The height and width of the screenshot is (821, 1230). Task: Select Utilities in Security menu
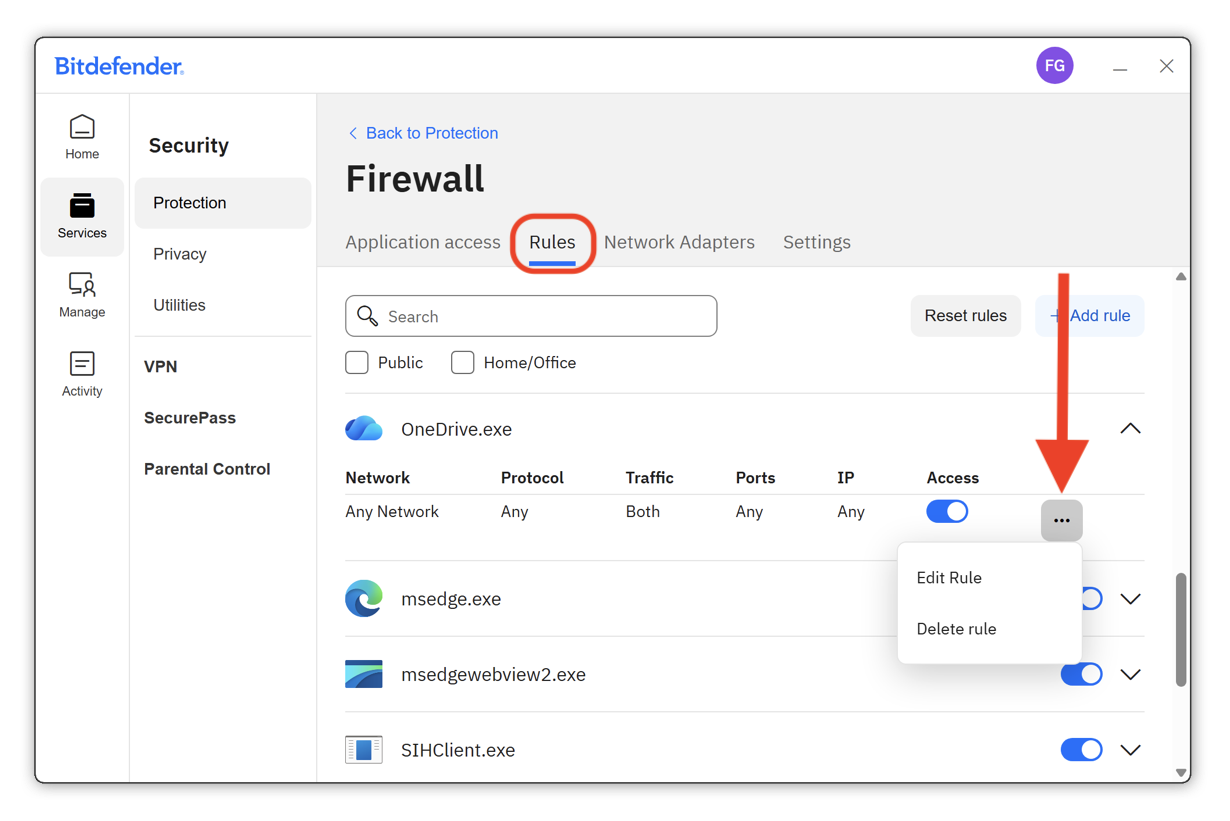tap(179, 305)
